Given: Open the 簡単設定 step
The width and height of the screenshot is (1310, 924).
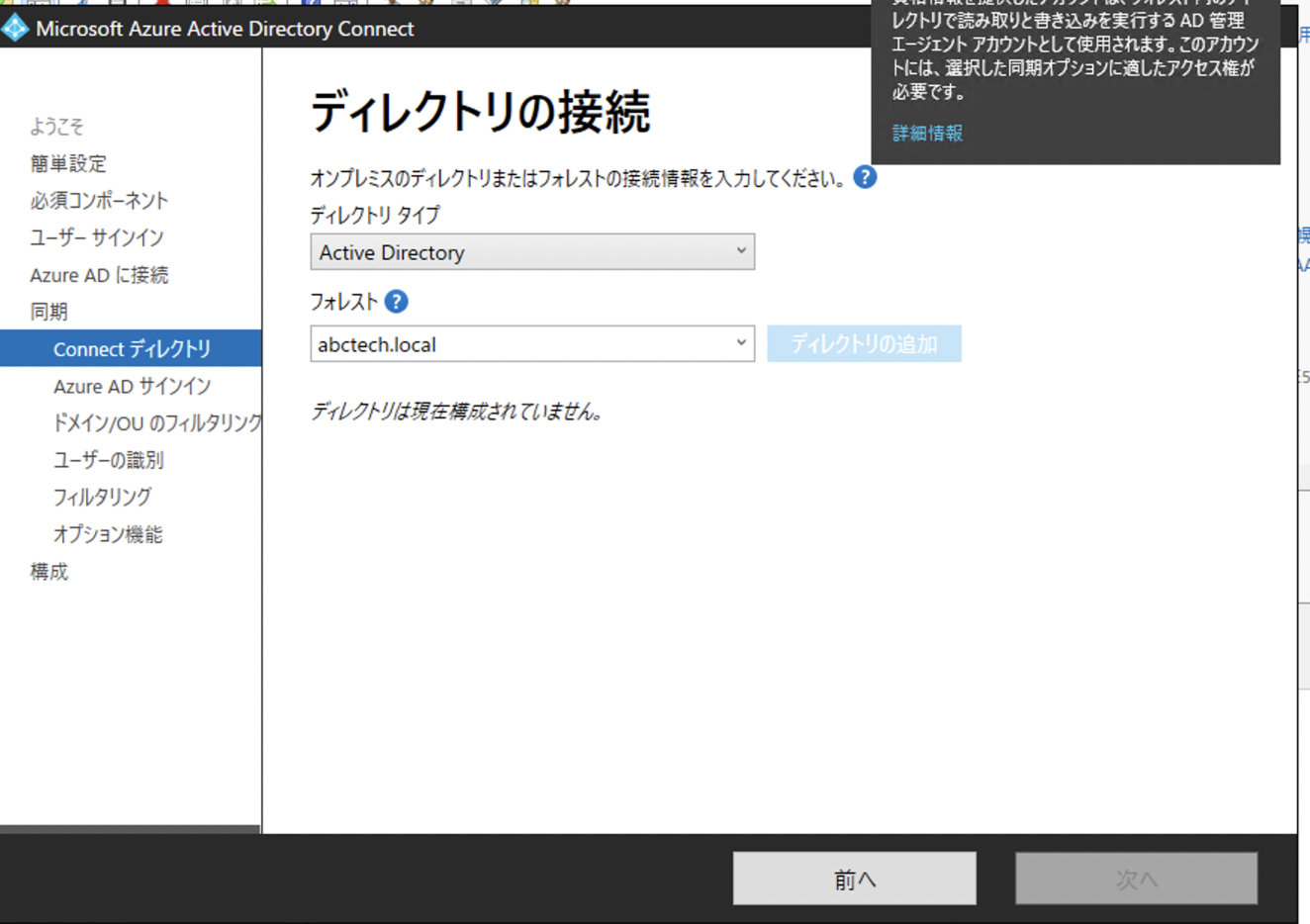Looking at the screenshot, I should pyautogui.click(x=67, y=163).
